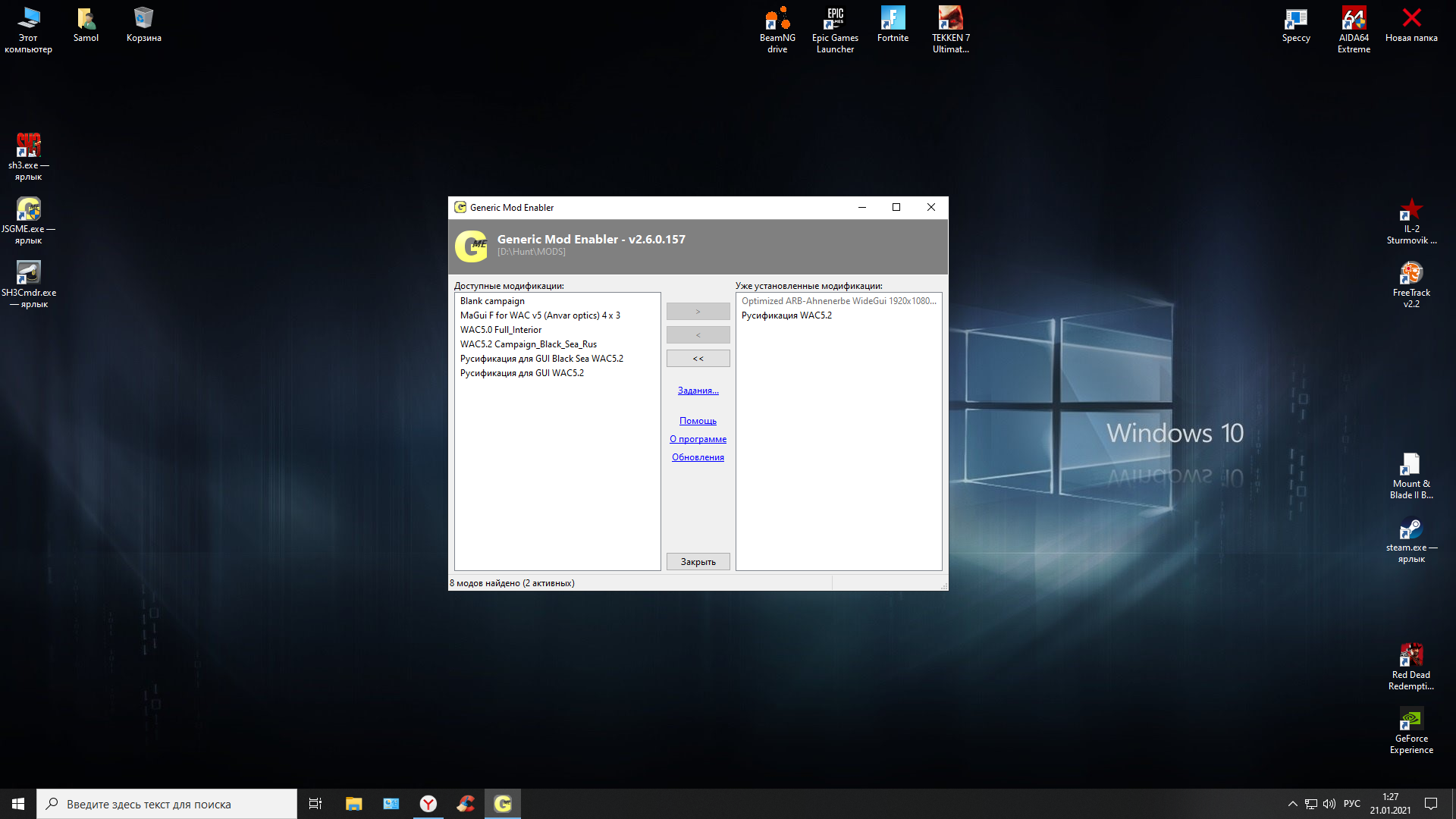Open the О программе about link

(698, 439)
